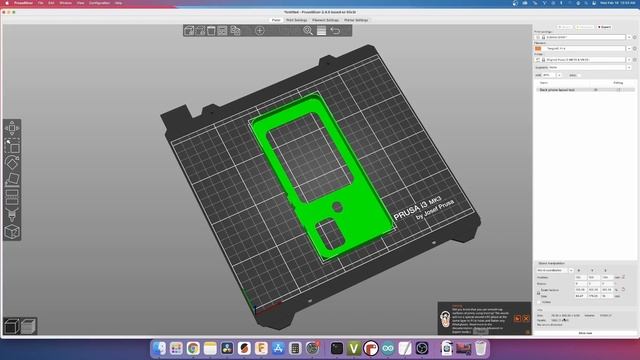Toggle visibility eye of Back phone bezel object
This screenshot has height=360, width=640.
[596, 90]
